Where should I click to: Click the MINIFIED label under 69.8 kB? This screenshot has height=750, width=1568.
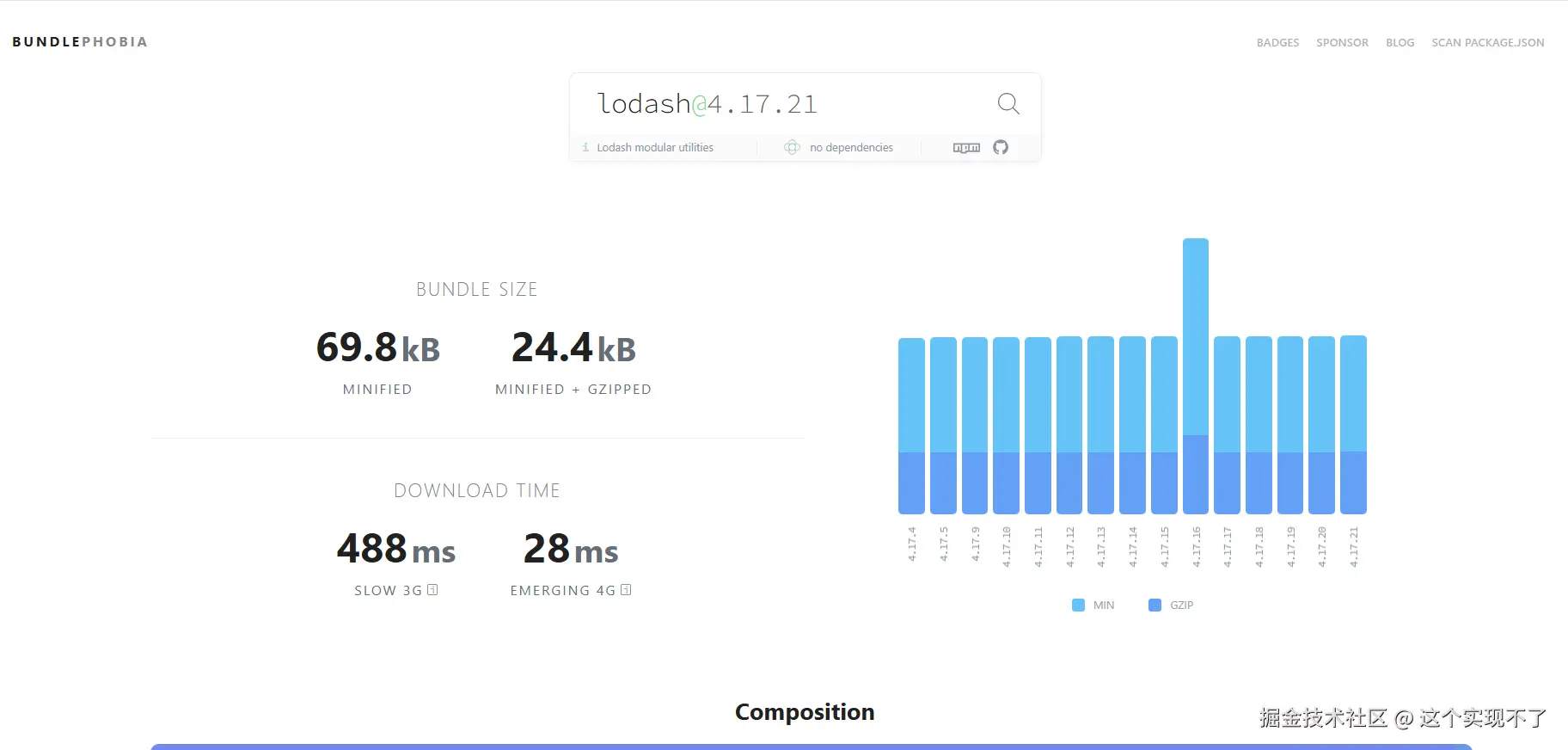click(377, 389)
